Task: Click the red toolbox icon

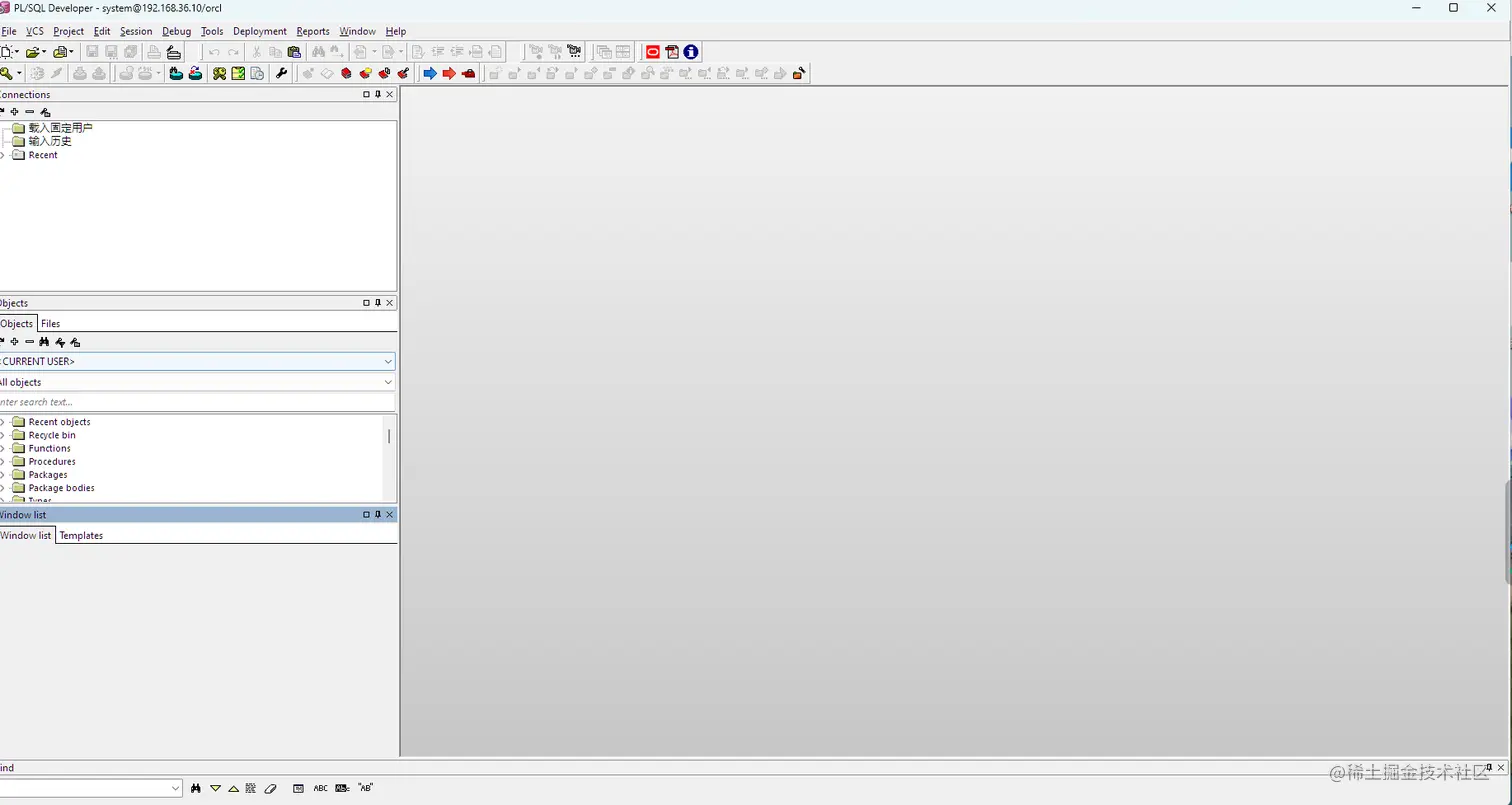Action: (468, 73)
